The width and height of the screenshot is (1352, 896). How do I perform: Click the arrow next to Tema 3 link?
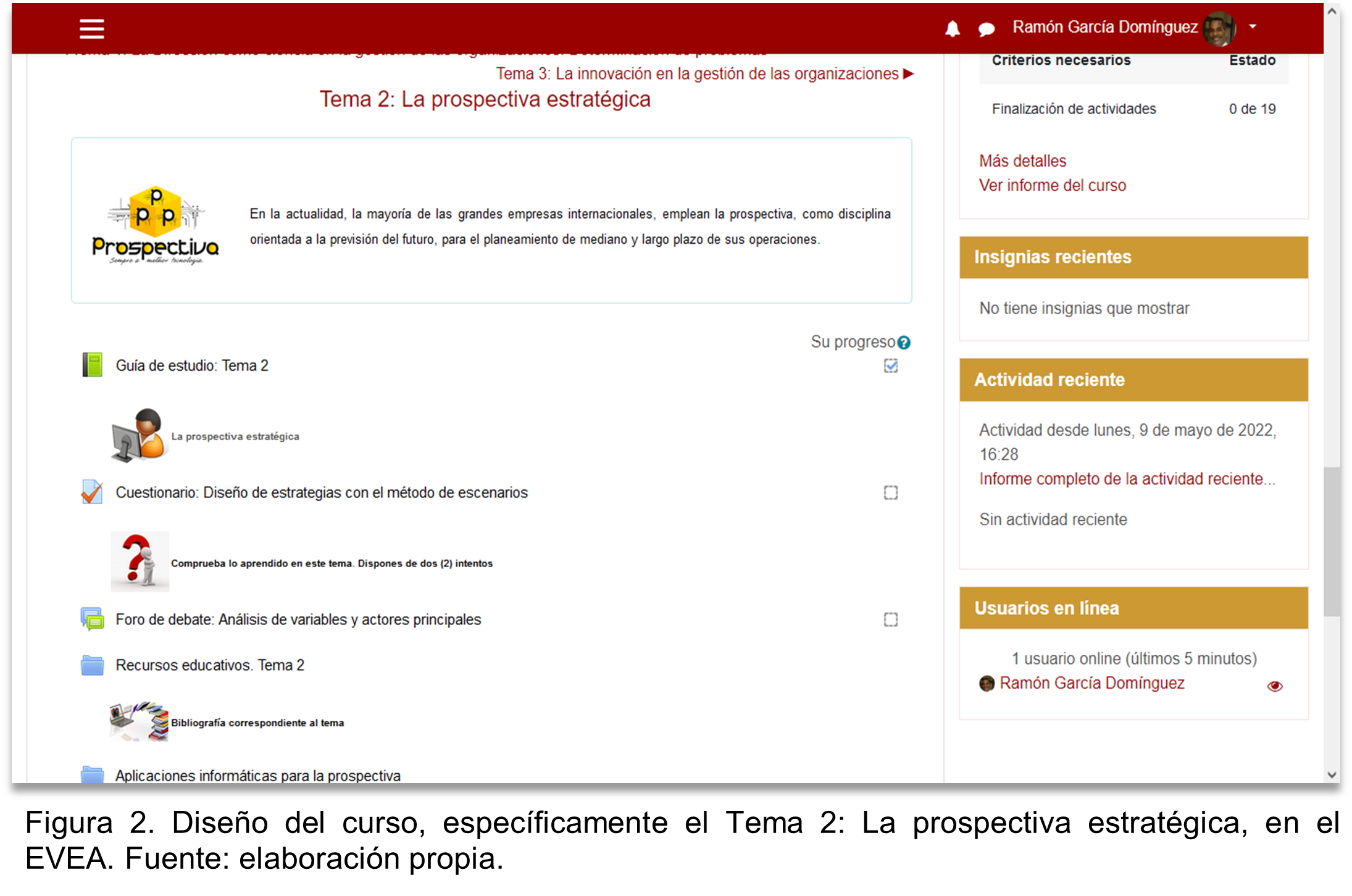point(908,74)
